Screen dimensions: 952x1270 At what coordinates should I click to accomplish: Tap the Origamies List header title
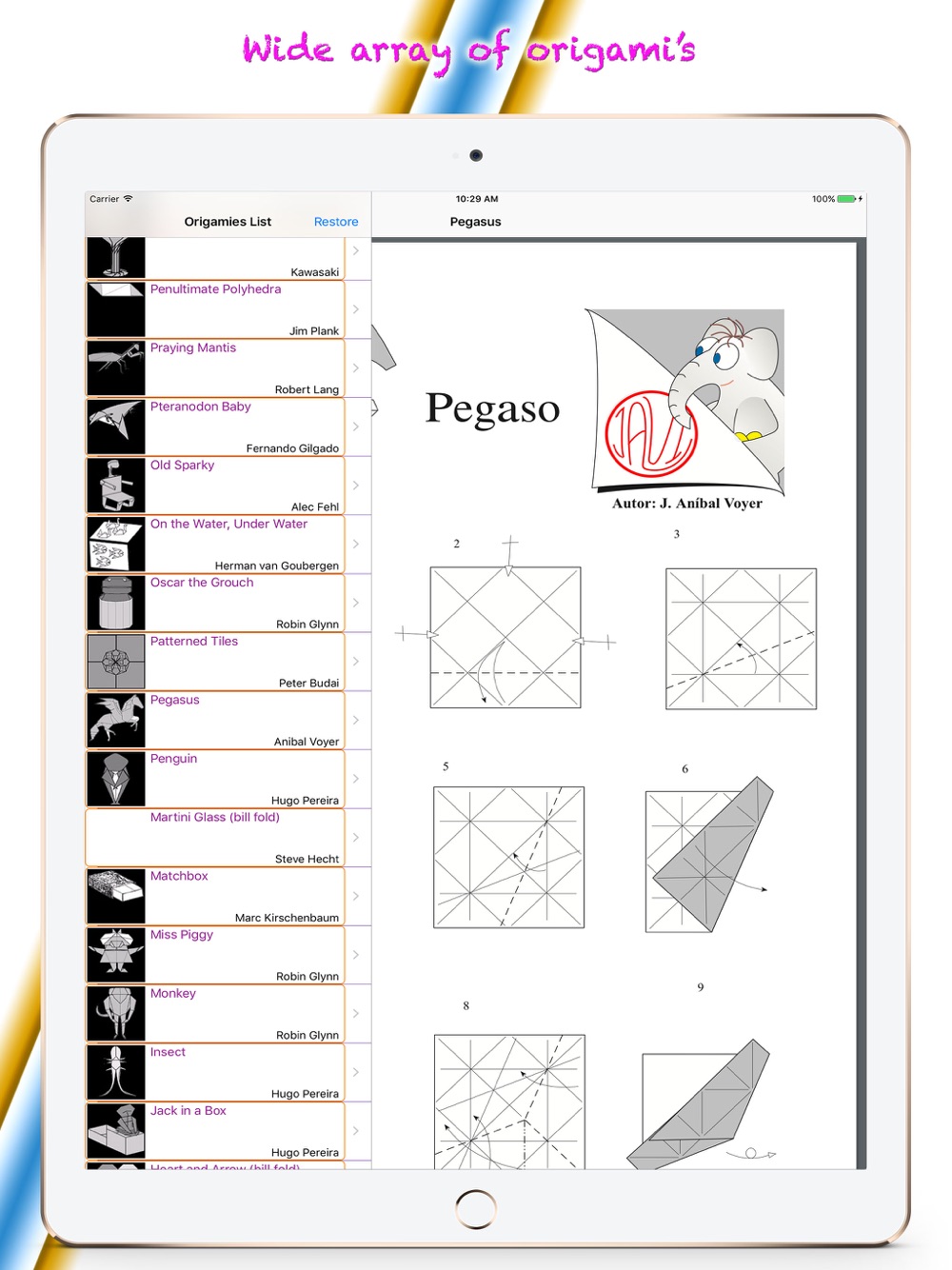point(228,222)
